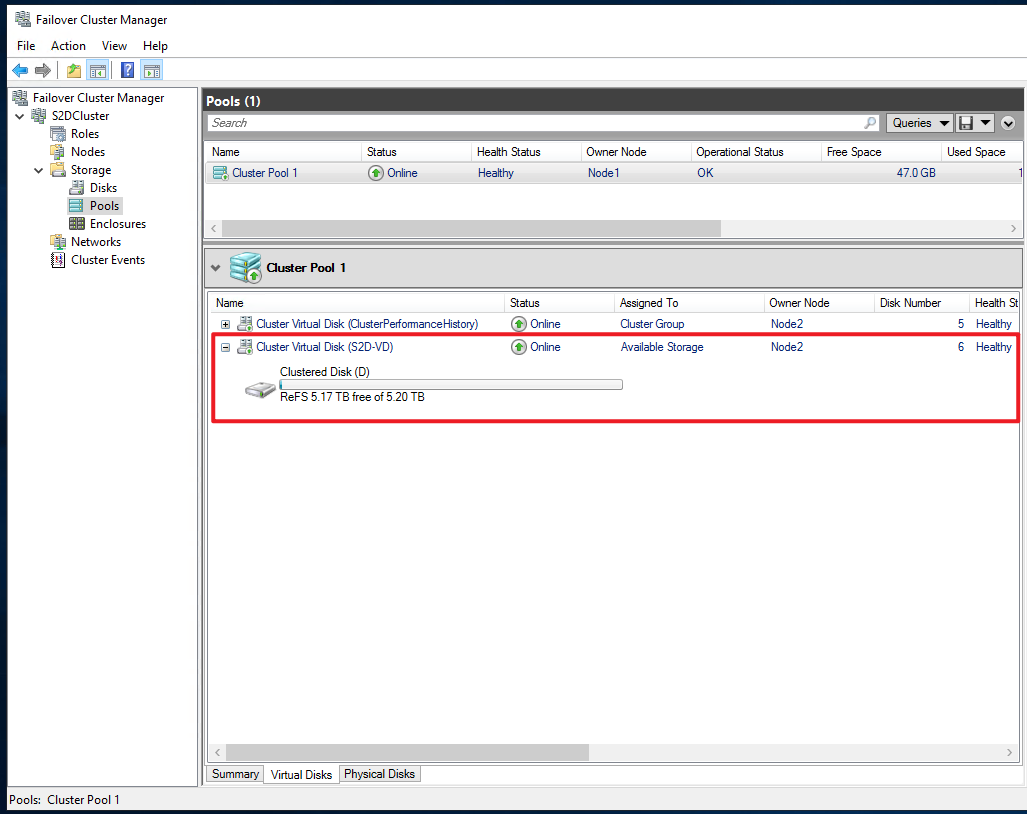The image size is (1027, 814).
Task: Toggle the Show/Hide Console Tree icon
Action: [x=98, y=70]
